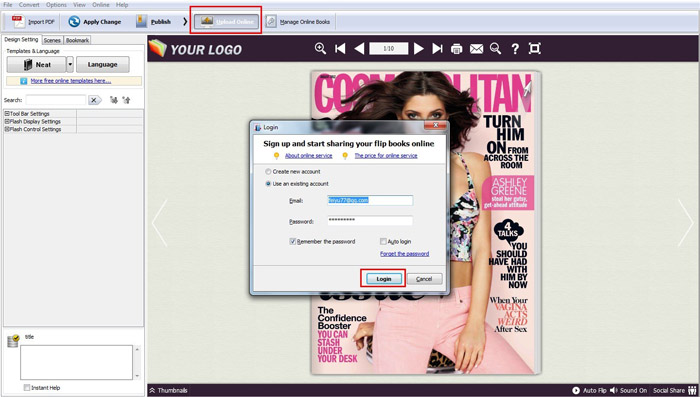
Task: Expand Flash Display Settings tree node
Action: [7, 121]
